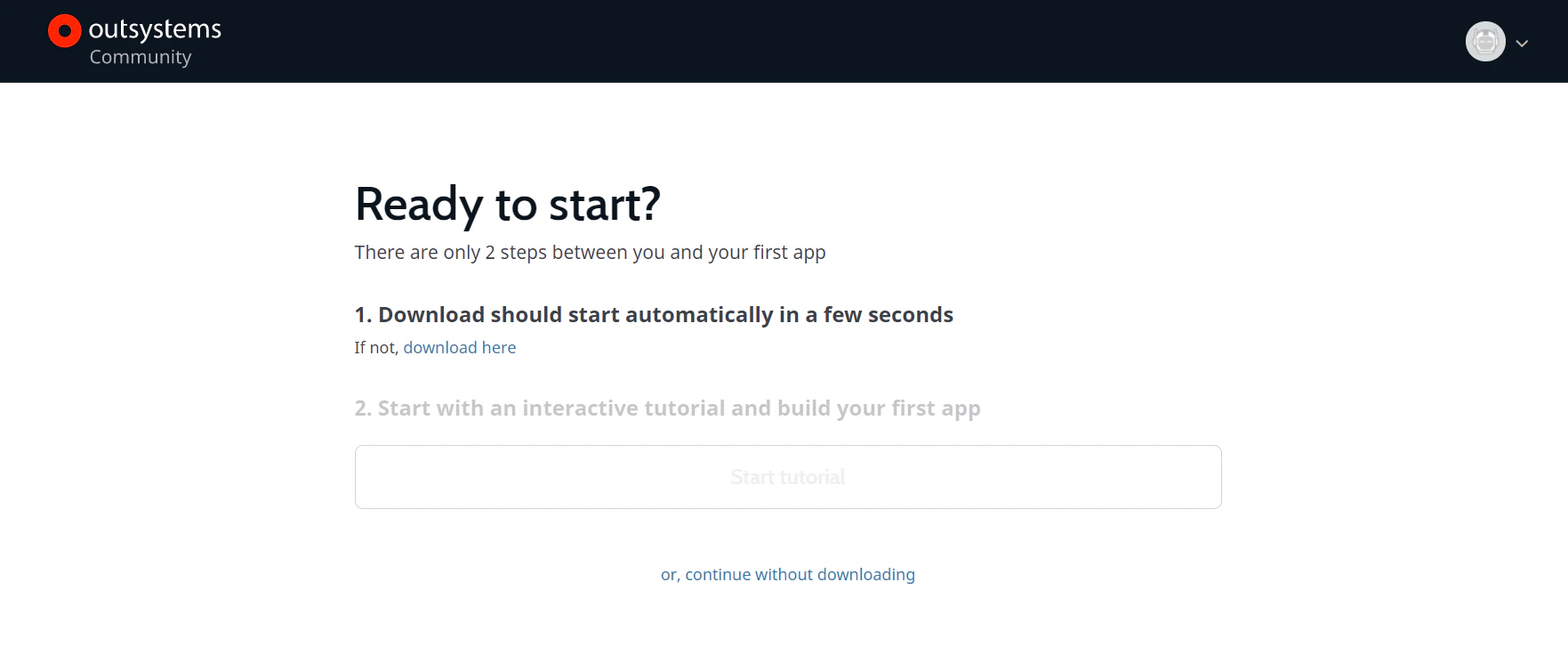Click the 'outsystems' wordmark in header
Image resolution: width=1568 pixels, height=671 pixels.
155,29
